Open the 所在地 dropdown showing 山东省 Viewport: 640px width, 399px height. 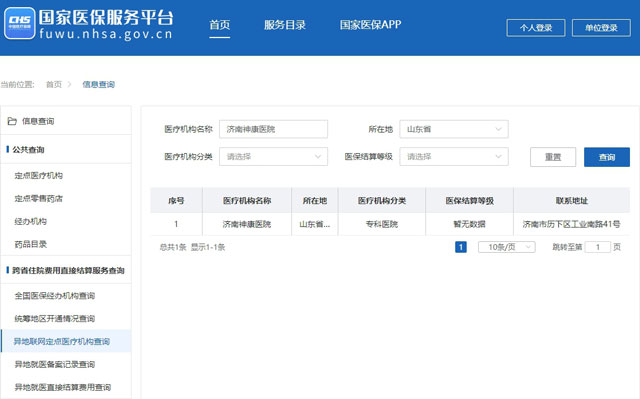[x=454, y=129]
